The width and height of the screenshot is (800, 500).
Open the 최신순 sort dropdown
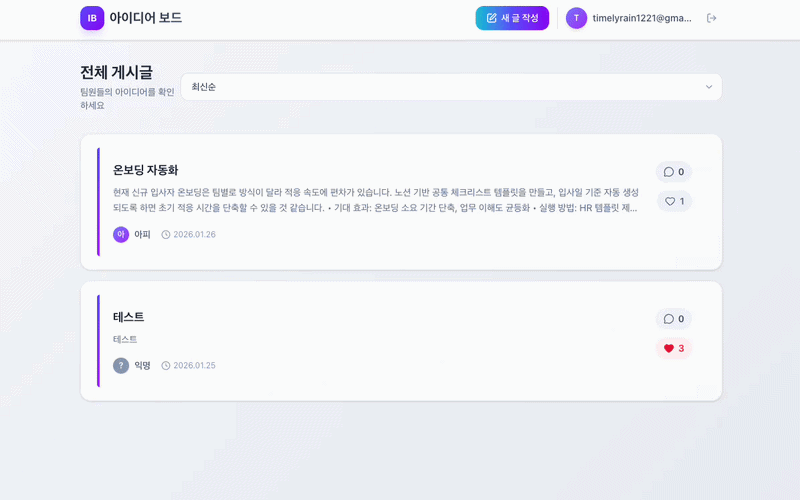pos(451,87)
